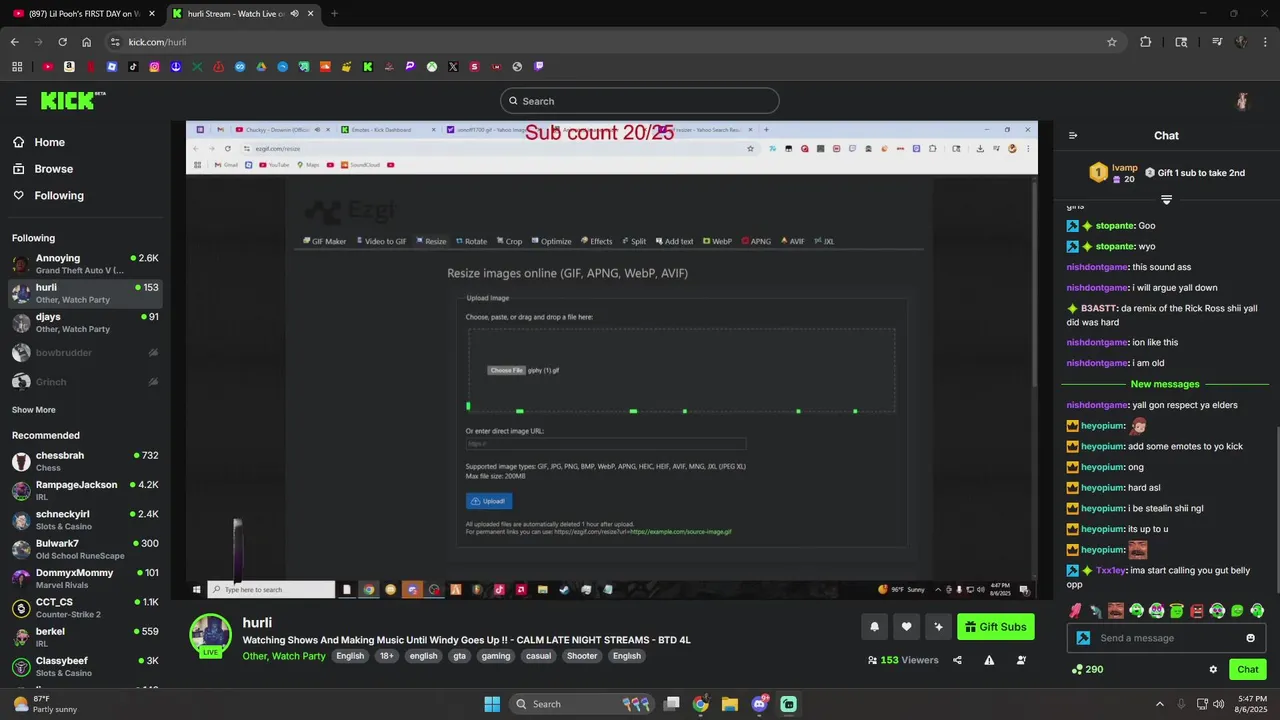Open the SoundCloud bookmark icon
The height and width of the screenshot is (720, 1280).
[x=325, y=67]
